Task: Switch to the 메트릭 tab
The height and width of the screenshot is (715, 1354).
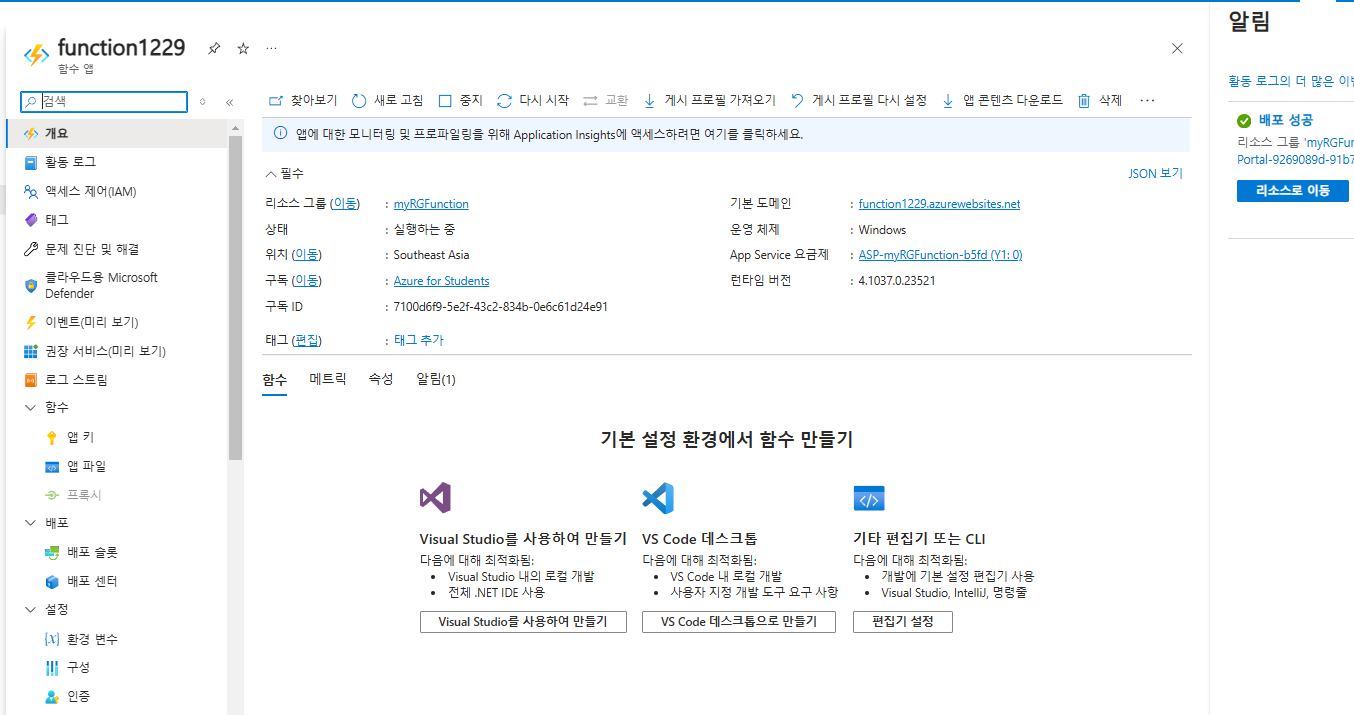Action: point(328,380)
